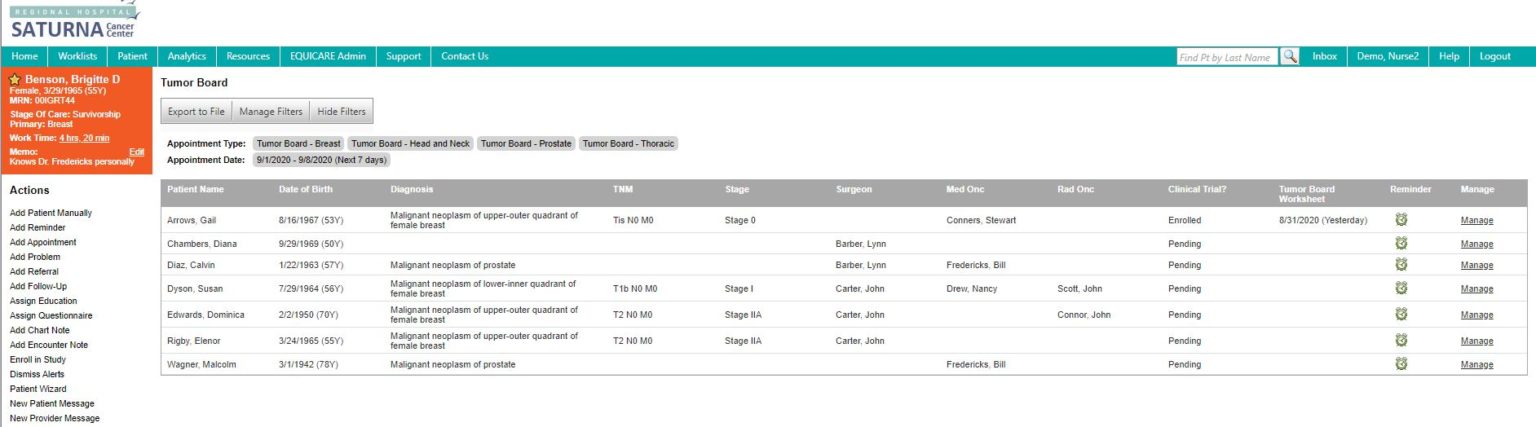Hide the filters panel
Image resolution: width=1536 pixels, height=427 pixels.
tap(341, 112)
